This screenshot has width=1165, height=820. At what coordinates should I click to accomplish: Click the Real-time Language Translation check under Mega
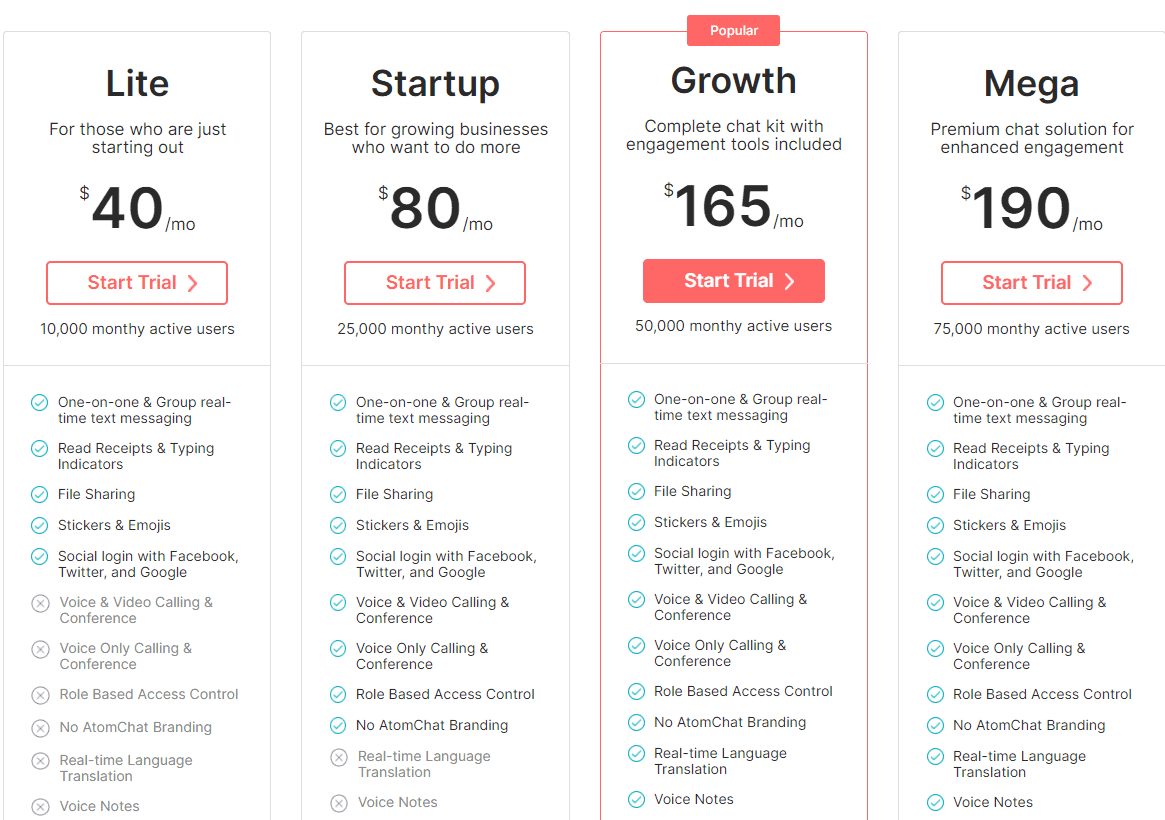point(935,757)
